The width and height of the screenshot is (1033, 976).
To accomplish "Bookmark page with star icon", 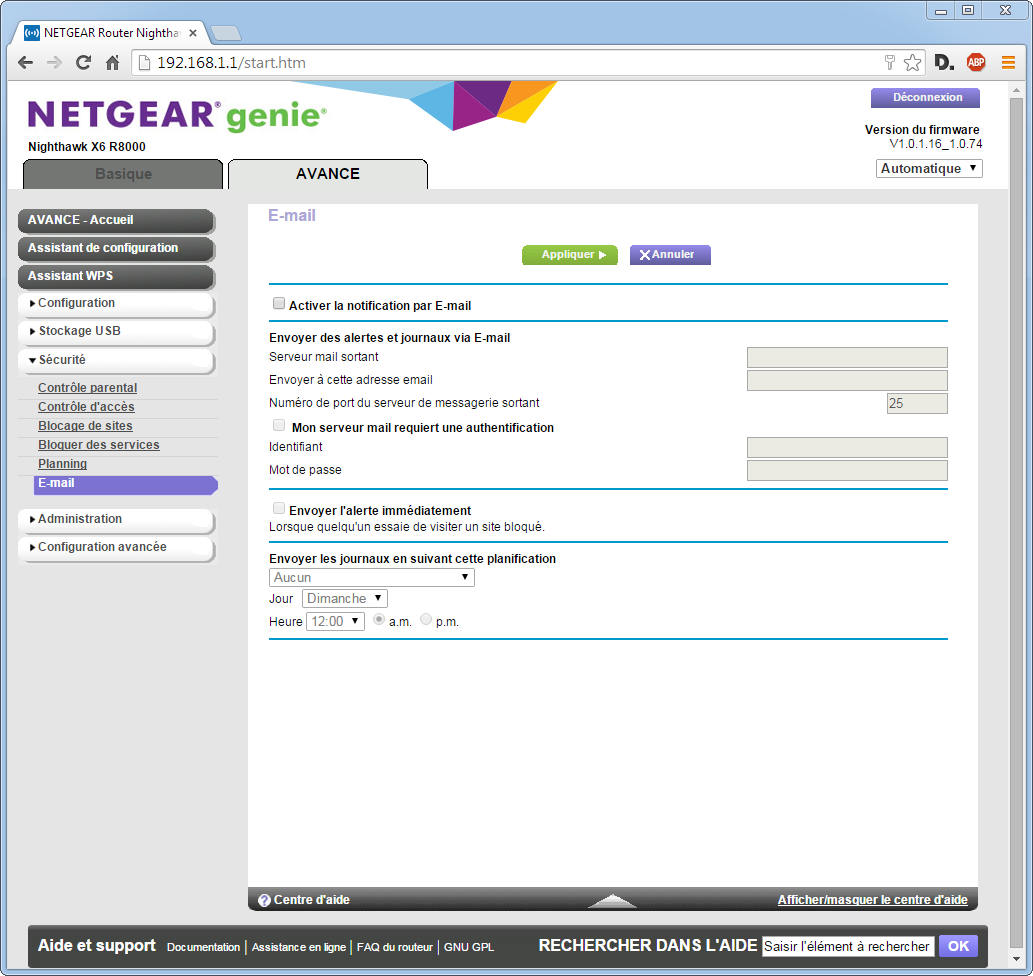I will (912, 63).
